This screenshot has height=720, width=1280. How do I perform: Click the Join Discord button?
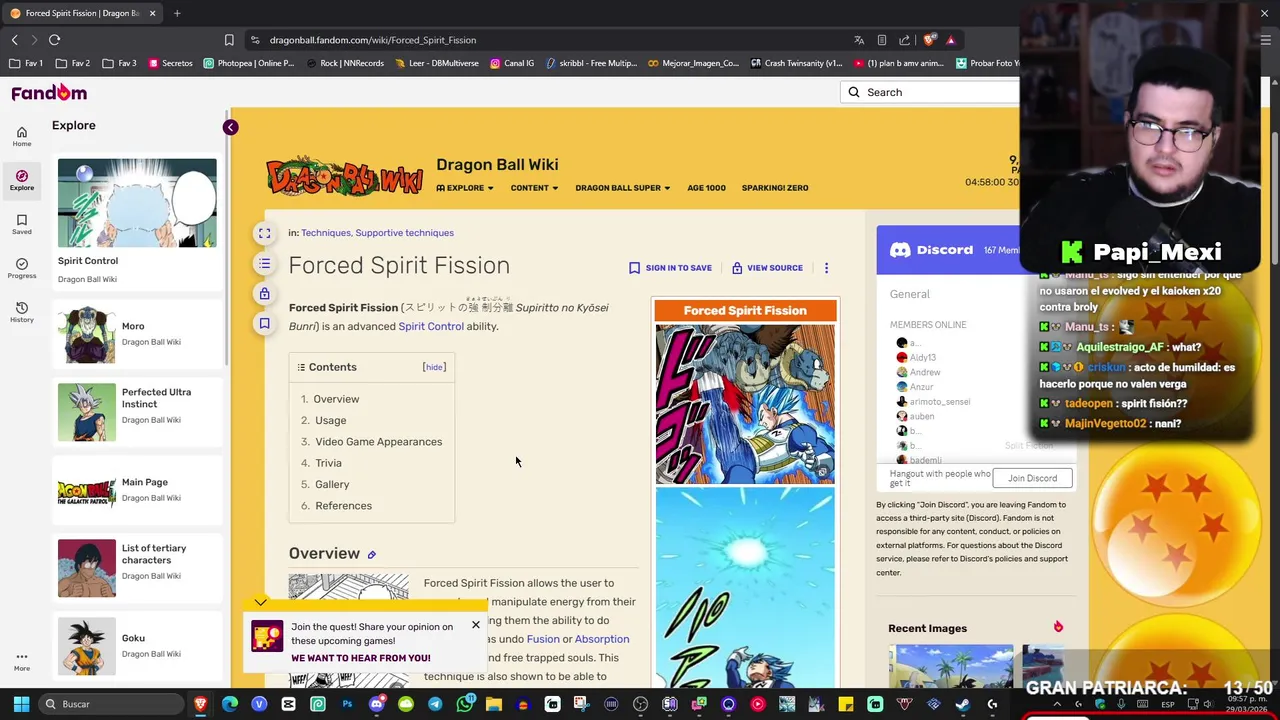[x=1032, y=478]
